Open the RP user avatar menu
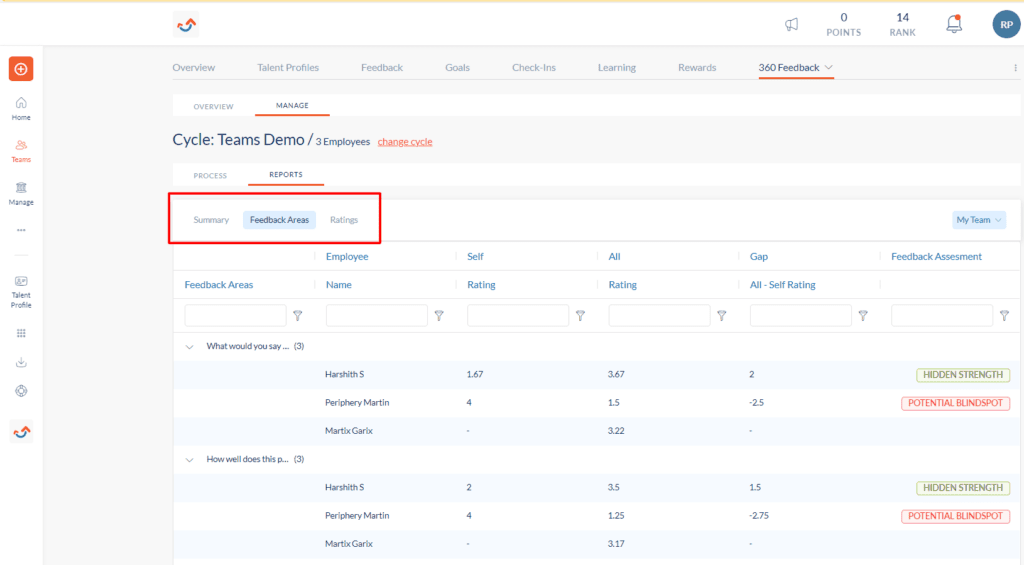Image resolution: width=1024 pixels, height=565 pixels. (x=1006, y=24)
